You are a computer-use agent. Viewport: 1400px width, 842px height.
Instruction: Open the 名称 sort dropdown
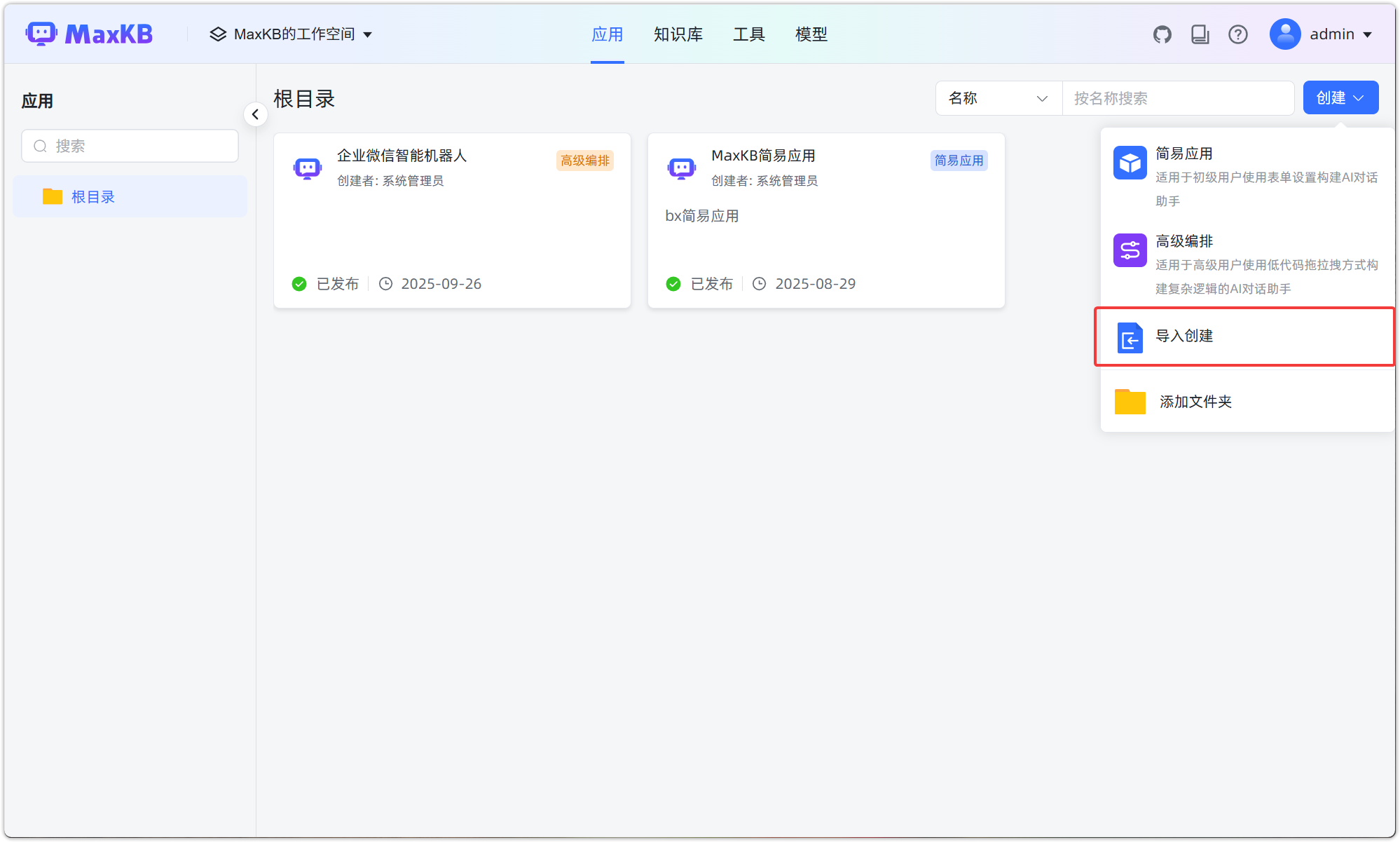998,98
